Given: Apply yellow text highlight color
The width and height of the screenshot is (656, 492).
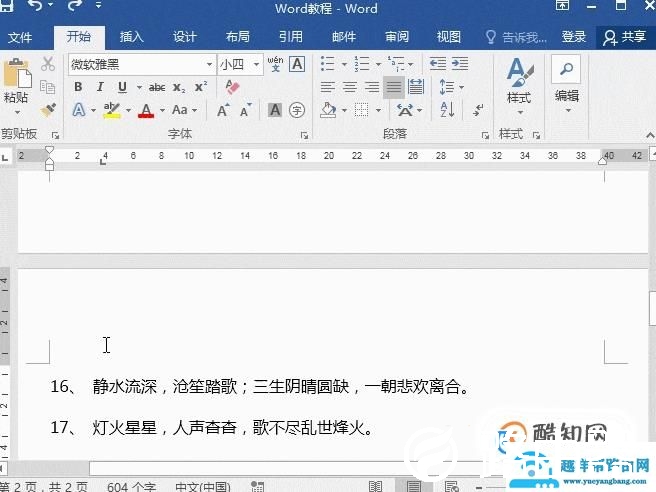Looking at the screenshot, I should click(x=112, y=110).
